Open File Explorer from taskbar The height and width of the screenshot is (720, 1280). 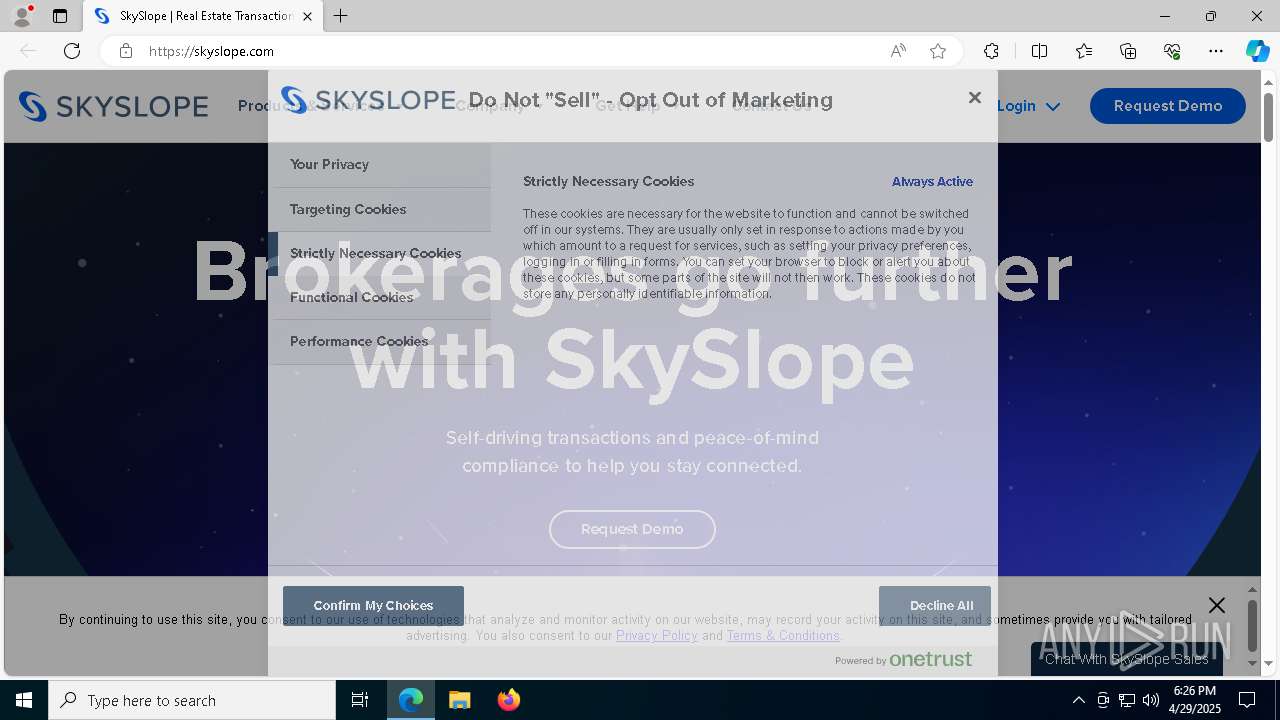coord(459,700)
